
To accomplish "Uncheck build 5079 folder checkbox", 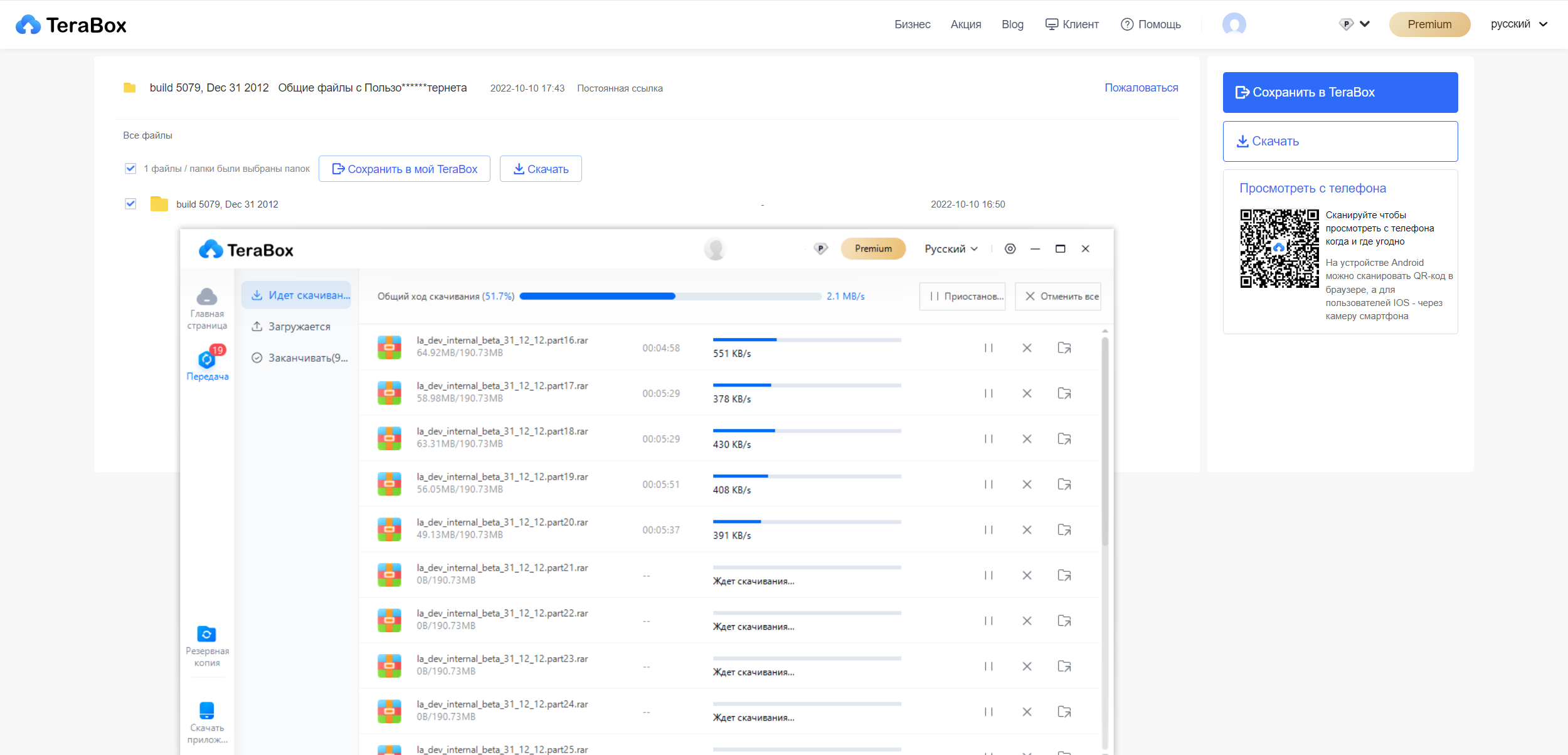I will [x=130, y=204].
